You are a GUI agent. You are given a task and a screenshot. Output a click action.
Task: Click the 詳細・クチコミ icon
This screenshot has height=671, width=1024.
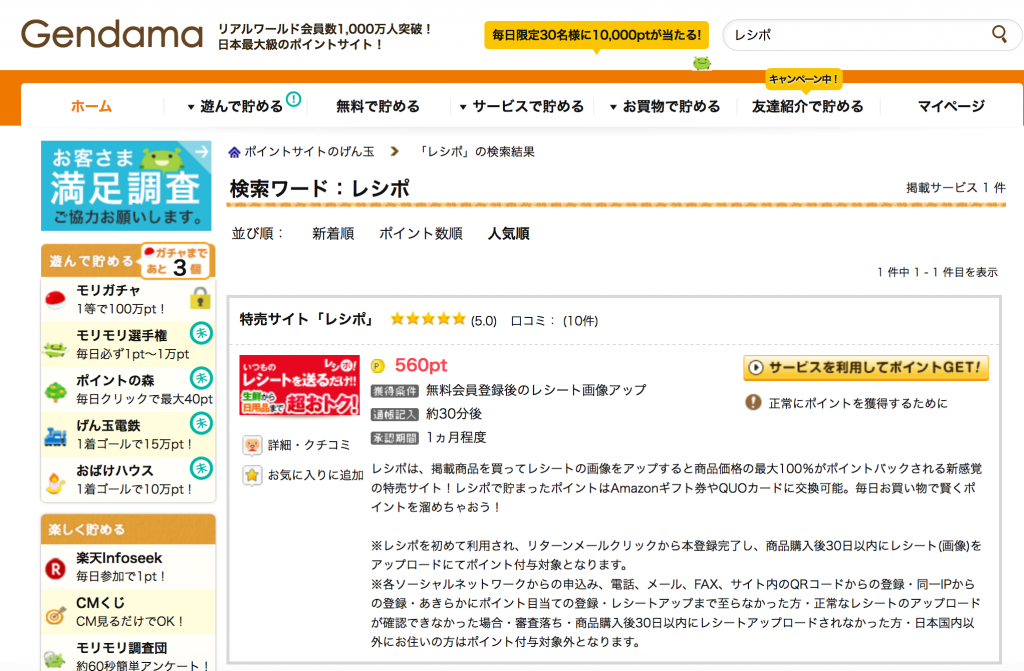pos(253,444)
